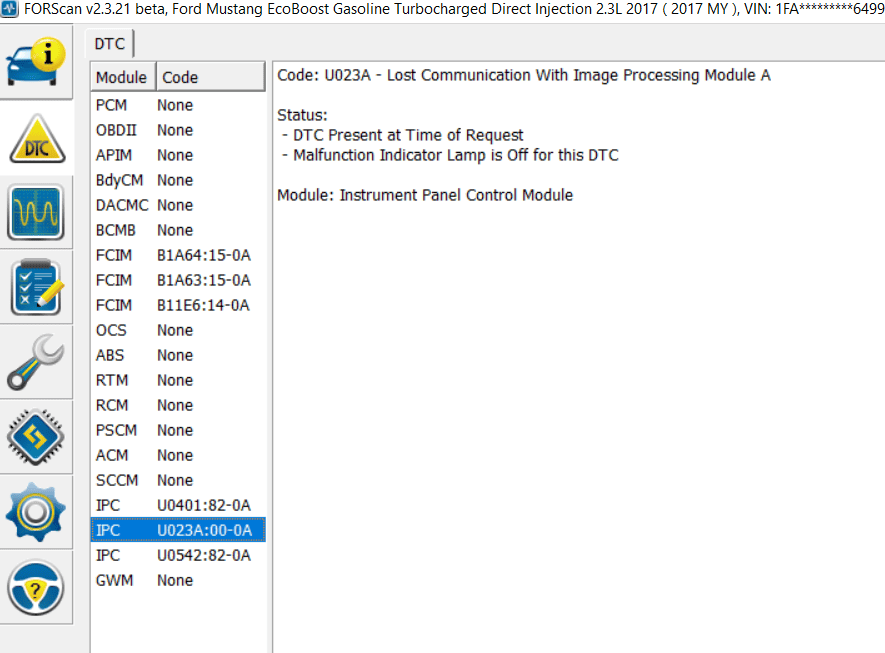Select the FCIM B1A63:15-0A code row
The height and width of the screenshot is (653, 885).
pos(178,280)
